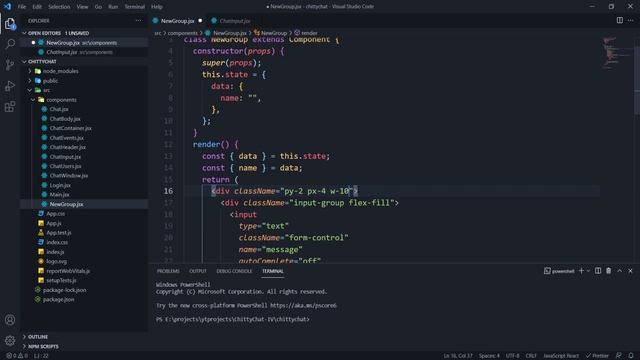Kill terminal with trash icon
Viewport: 640px width, 360px height.
coord(609,271)
